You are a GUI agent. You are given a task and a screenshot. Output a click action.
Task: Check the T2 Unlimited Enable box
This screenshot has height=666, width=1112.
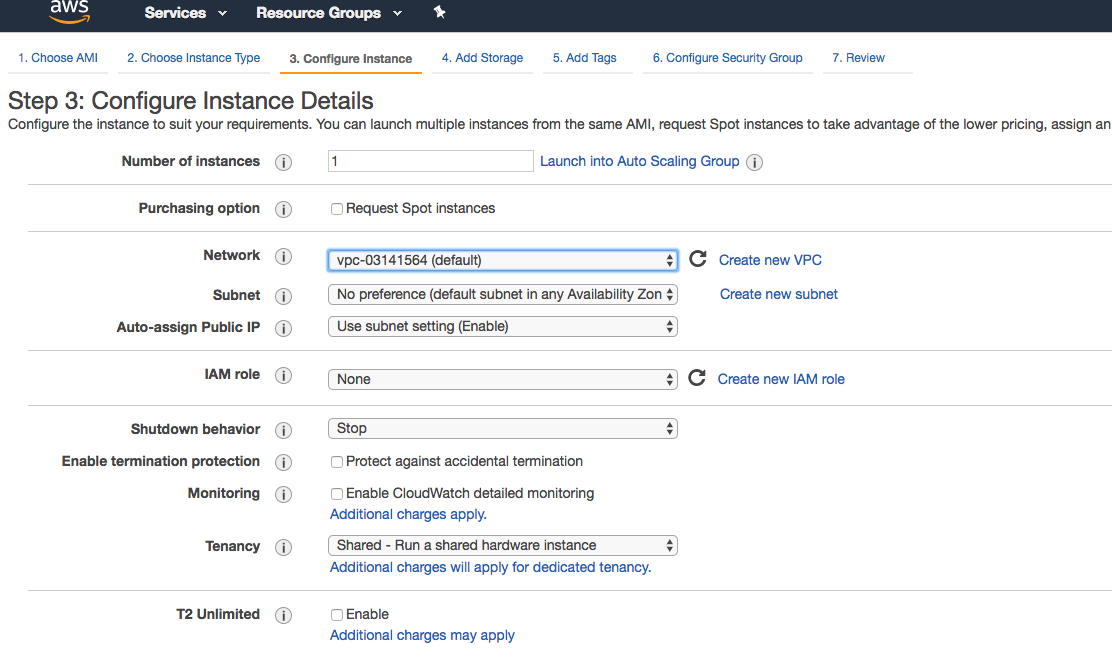tap(337, 615)
